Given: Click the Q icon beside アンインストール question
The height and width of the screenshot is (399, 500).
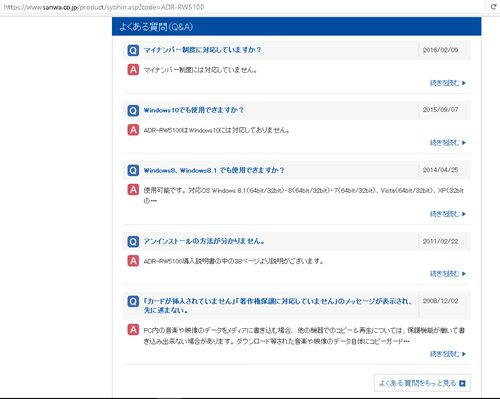Looking at the screenshot, I should coord(133,241).
